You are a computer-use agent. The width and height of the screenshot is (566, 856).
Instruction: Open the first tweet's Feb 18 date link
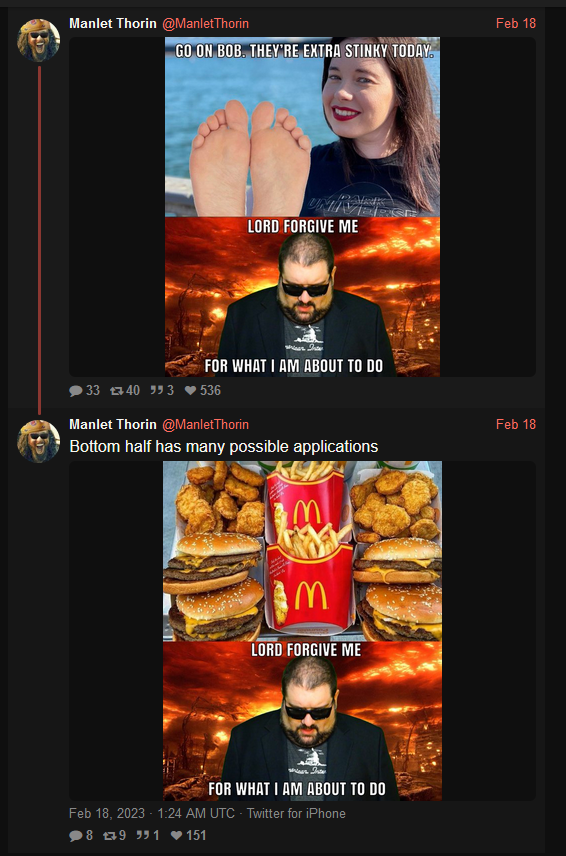tap(516, 23)
